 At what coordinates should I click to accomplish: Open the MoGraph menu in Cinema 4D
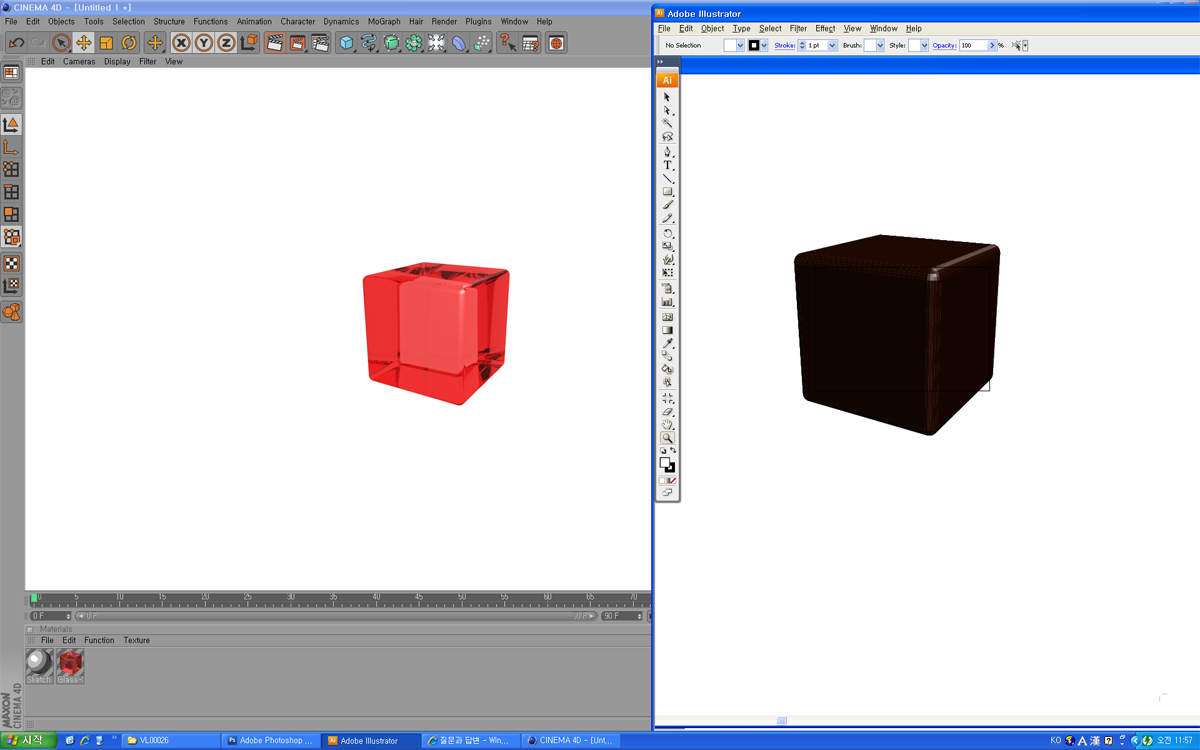(x=384, y=21)
